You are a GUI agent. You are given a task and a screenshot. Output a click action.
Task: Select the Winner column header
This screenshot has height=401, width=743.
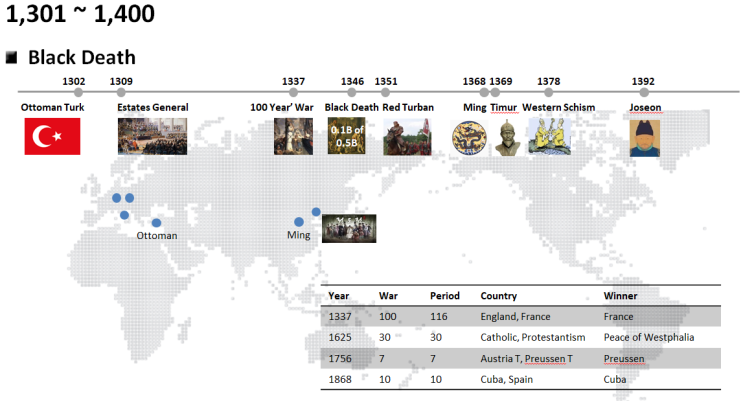tap(620, 296)
